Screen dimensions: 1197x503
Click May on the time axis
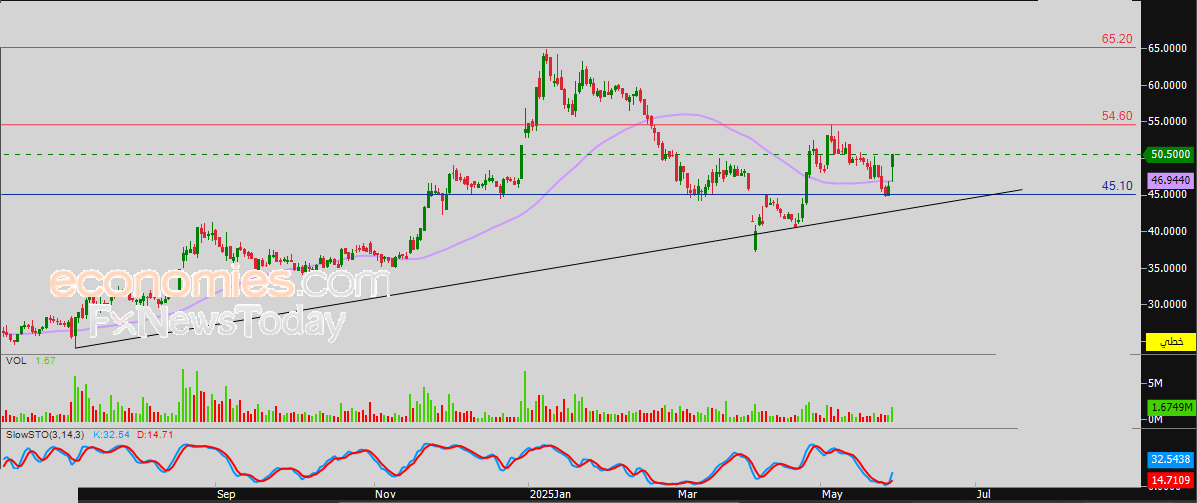click(x=832, y=495)
